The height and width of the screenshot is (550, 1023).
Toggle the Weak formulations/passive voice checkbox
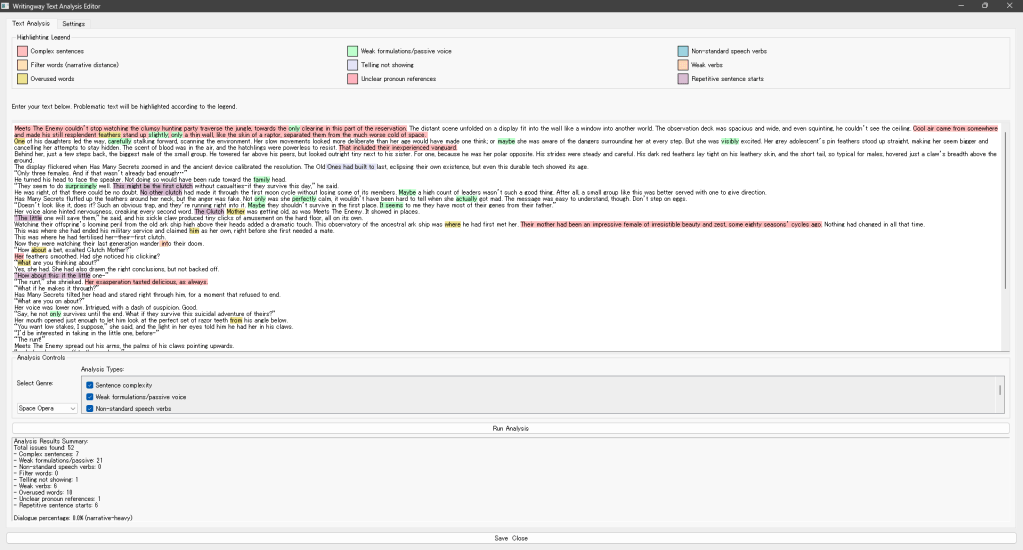[90, 397]
